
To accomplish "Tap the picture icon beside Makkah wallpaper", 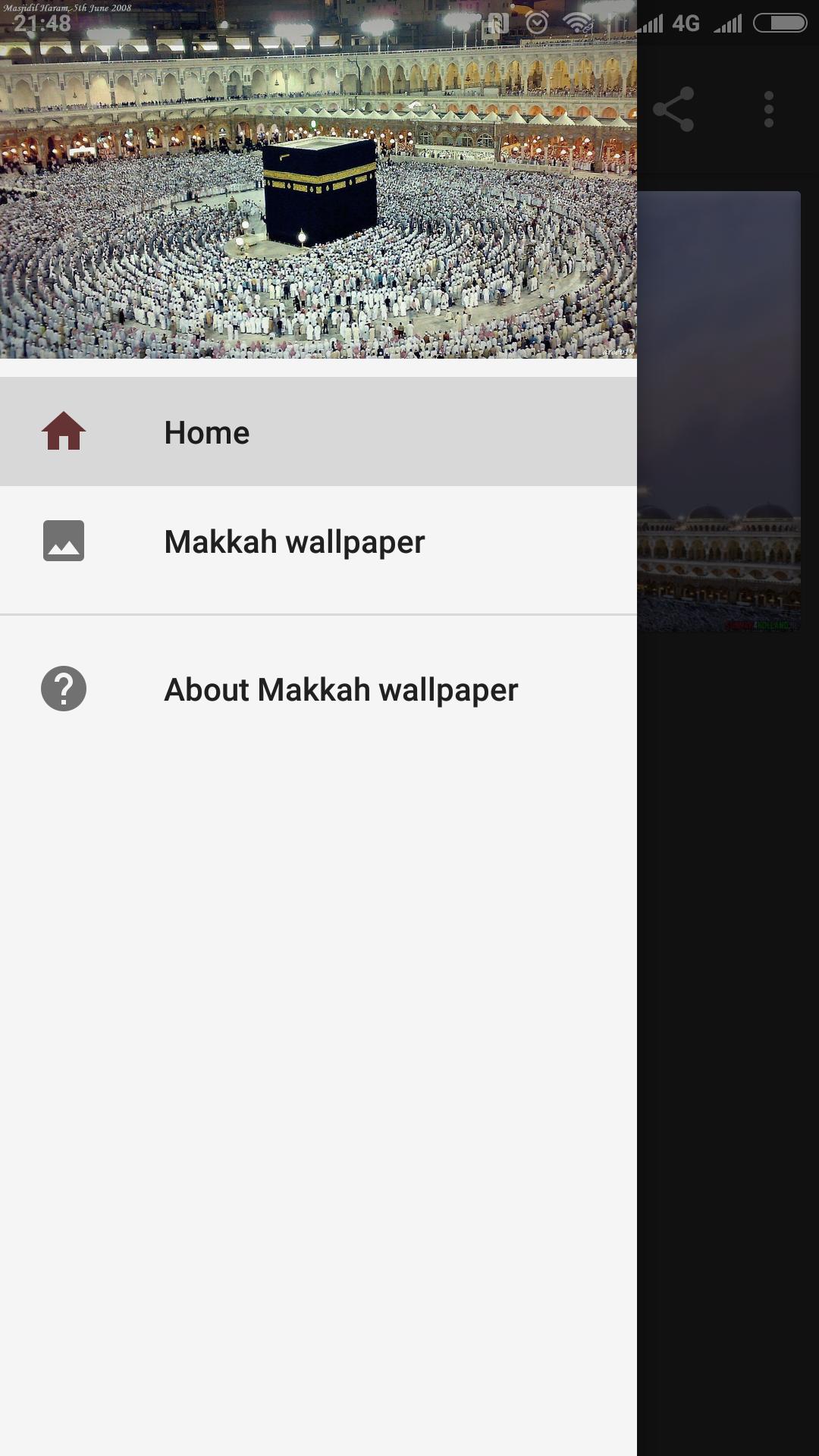I will [64, 541].
